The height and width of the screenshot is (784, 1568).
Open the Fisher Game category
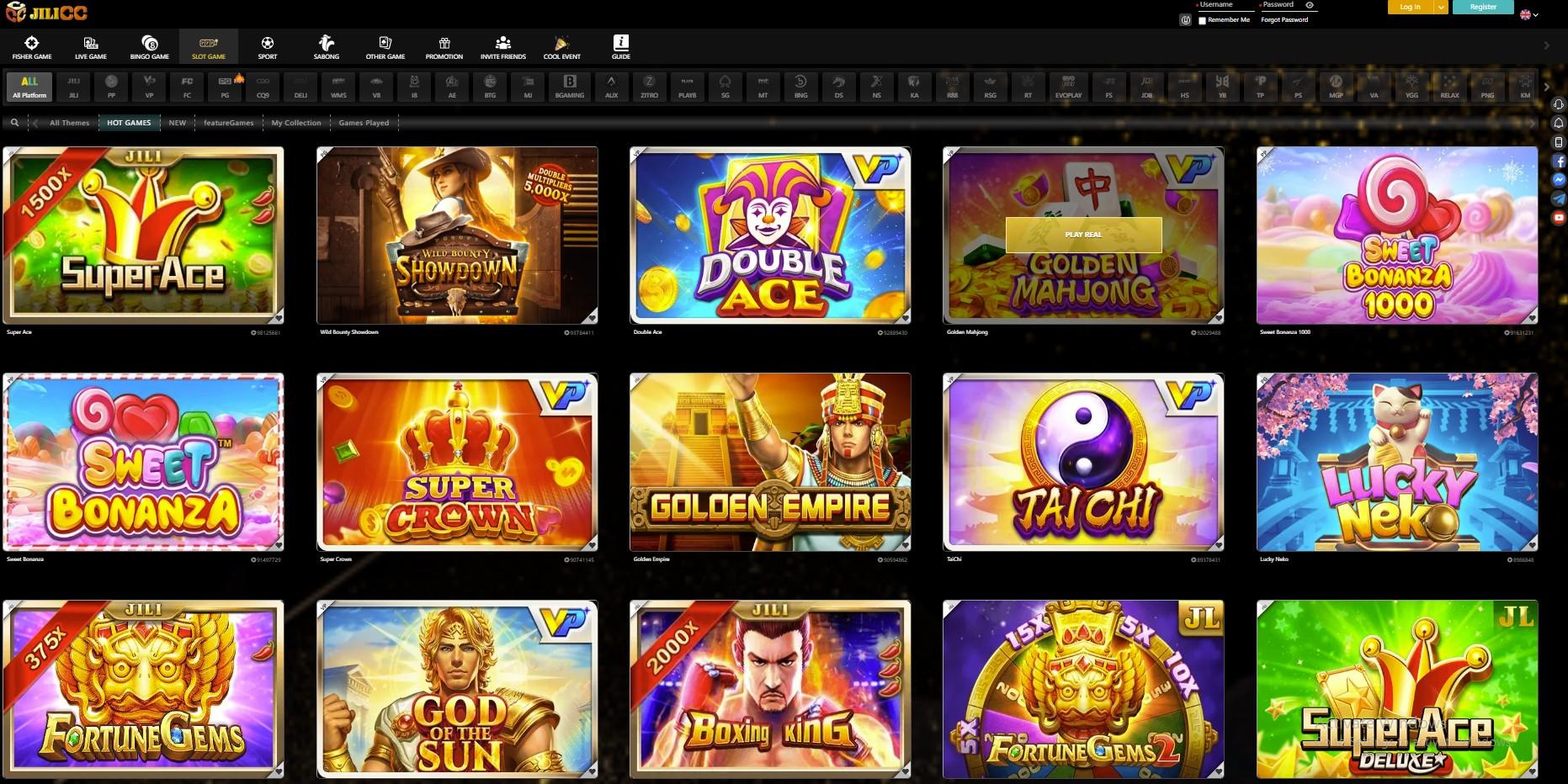pyautogui.click(x=32, y=47)
